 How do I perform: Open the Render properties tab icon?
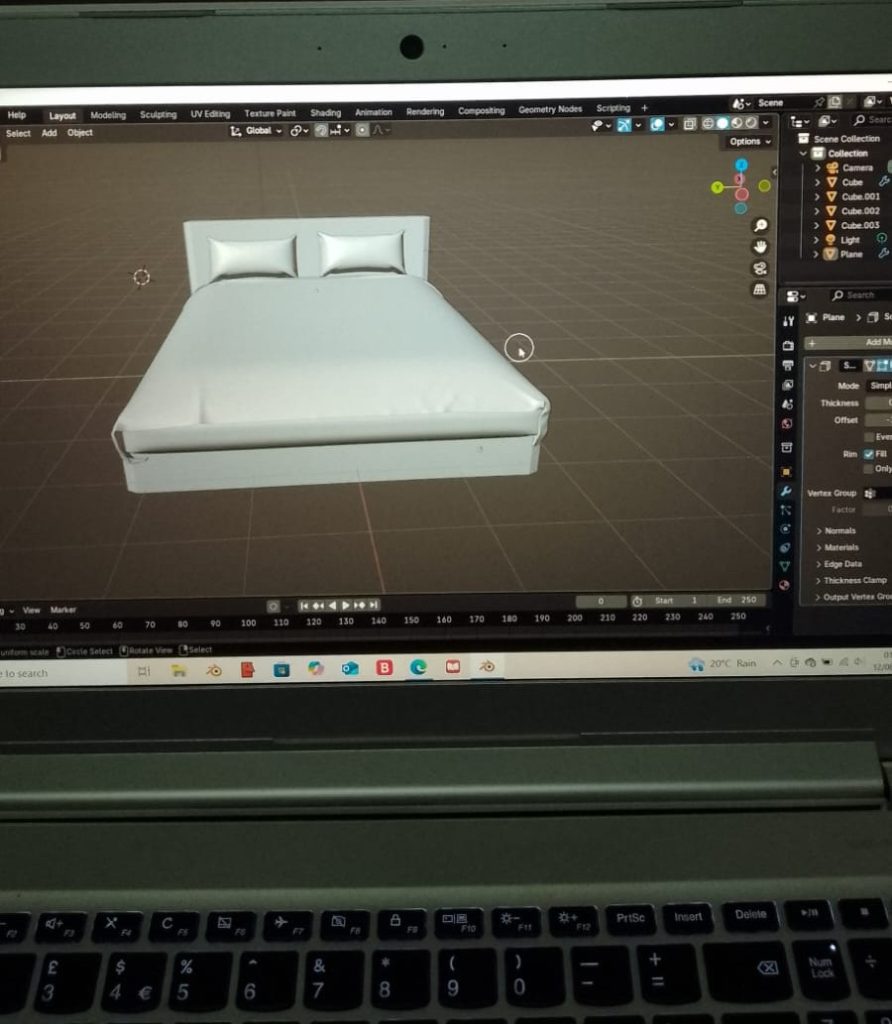788,345
